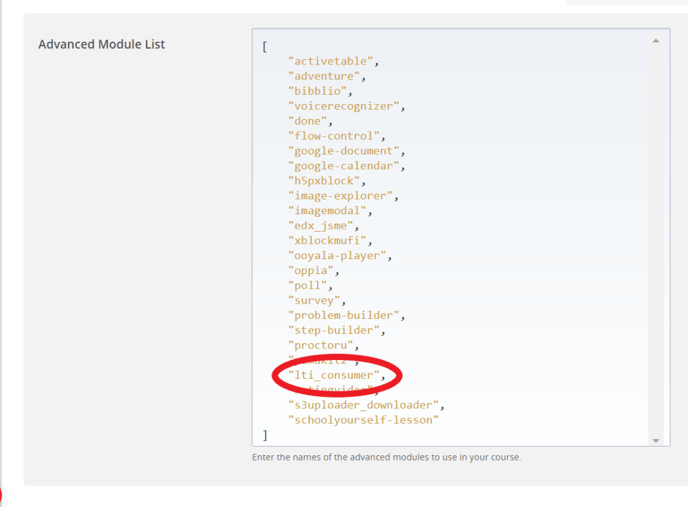Click the "xblockmufi" entry

327,240
